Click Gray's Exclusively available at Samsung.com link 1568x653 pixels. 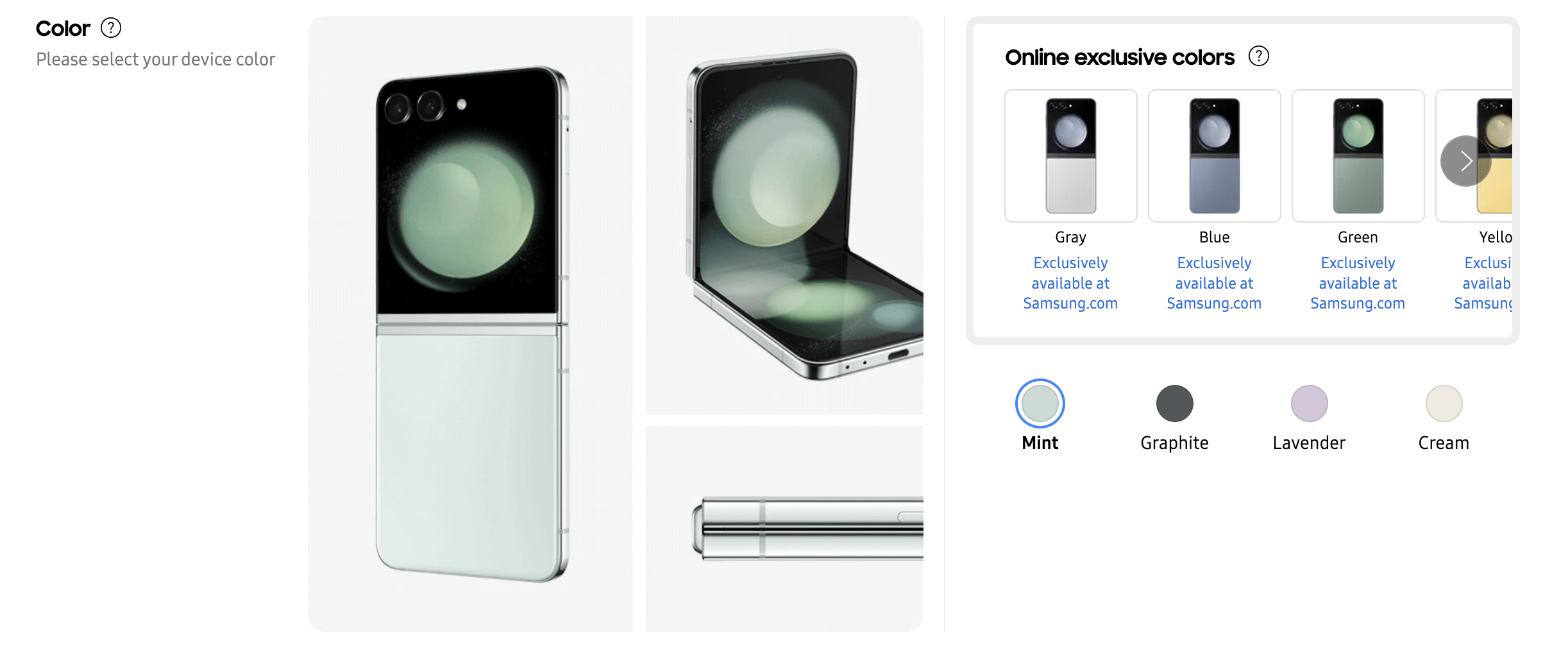click(x=1070, y=283)
